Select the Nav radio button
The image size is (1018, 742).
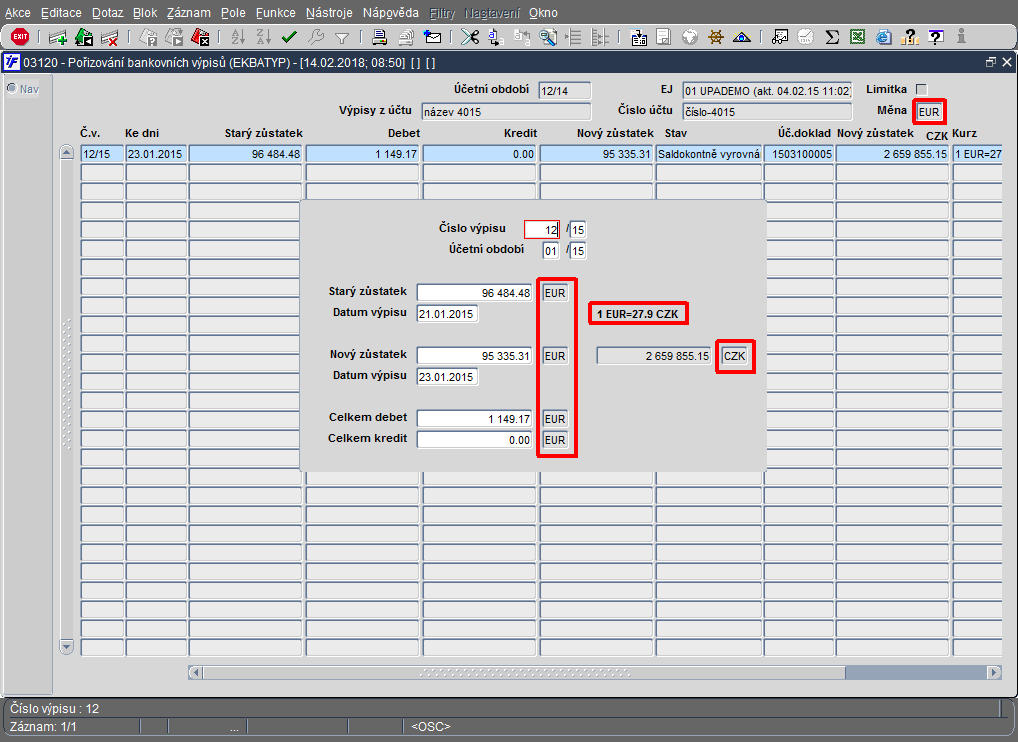tap(12, 88)
